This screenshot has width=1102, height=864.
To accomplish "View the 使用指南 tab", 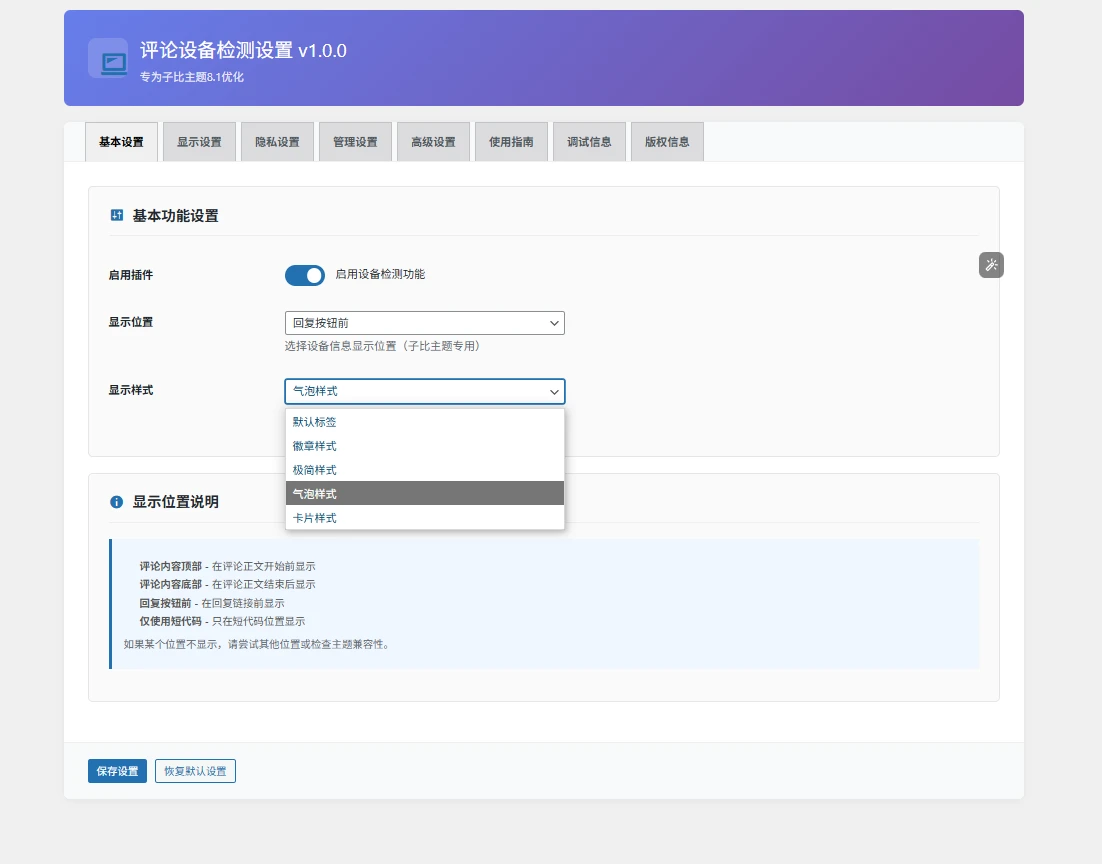I will point(511,142).
